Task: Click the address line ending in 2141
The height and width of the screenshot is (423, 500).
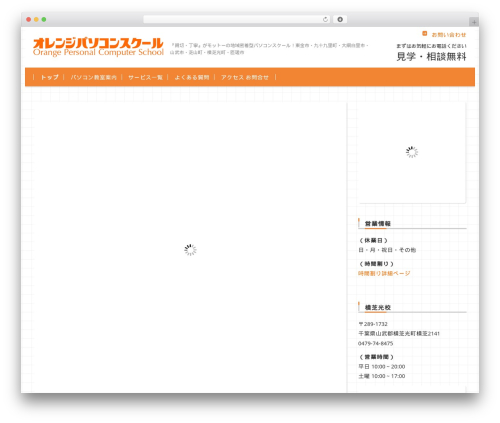Action: 399,333
